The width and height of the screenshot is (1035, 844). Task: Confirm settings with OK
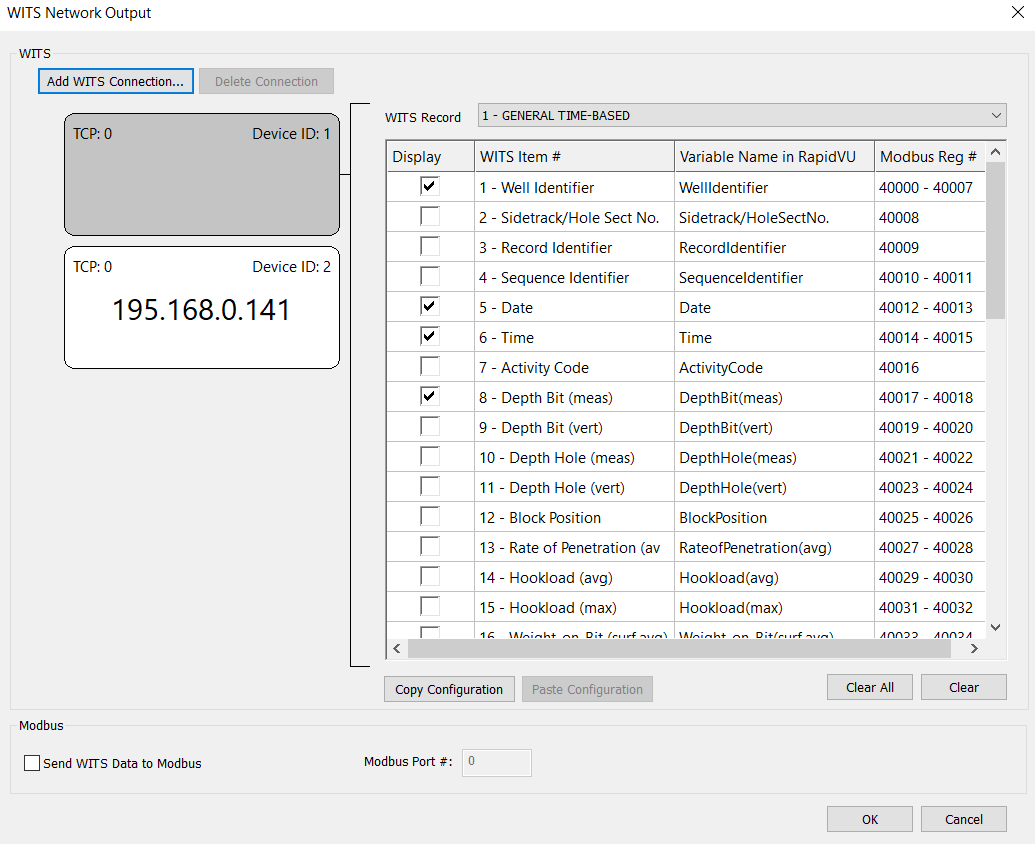click(x=869, y=819)
